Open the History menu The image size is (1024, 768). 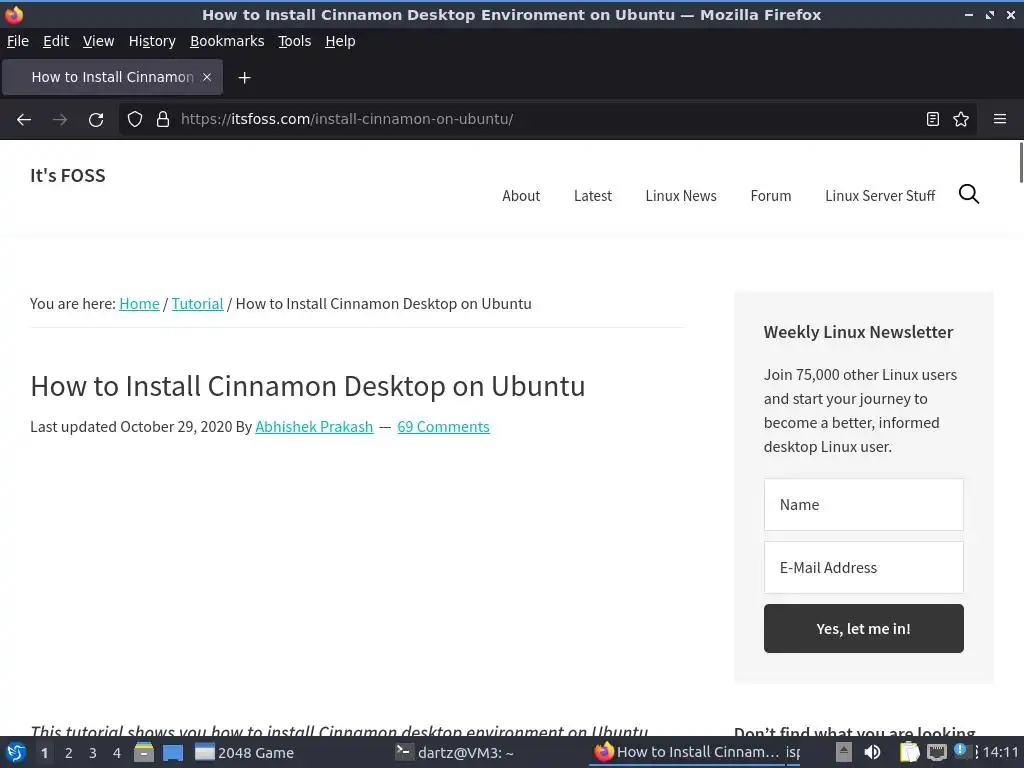(152, 41)
